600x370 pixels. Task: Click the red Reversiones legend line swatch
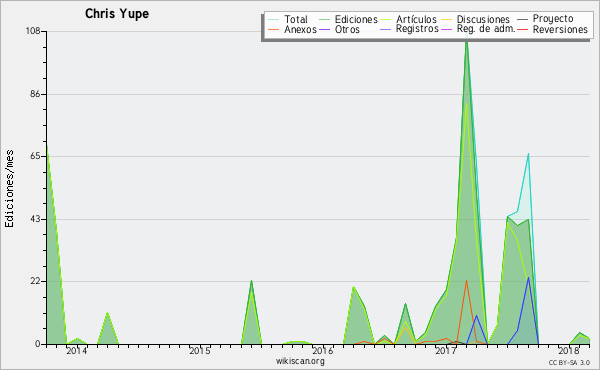pos(522,30)
